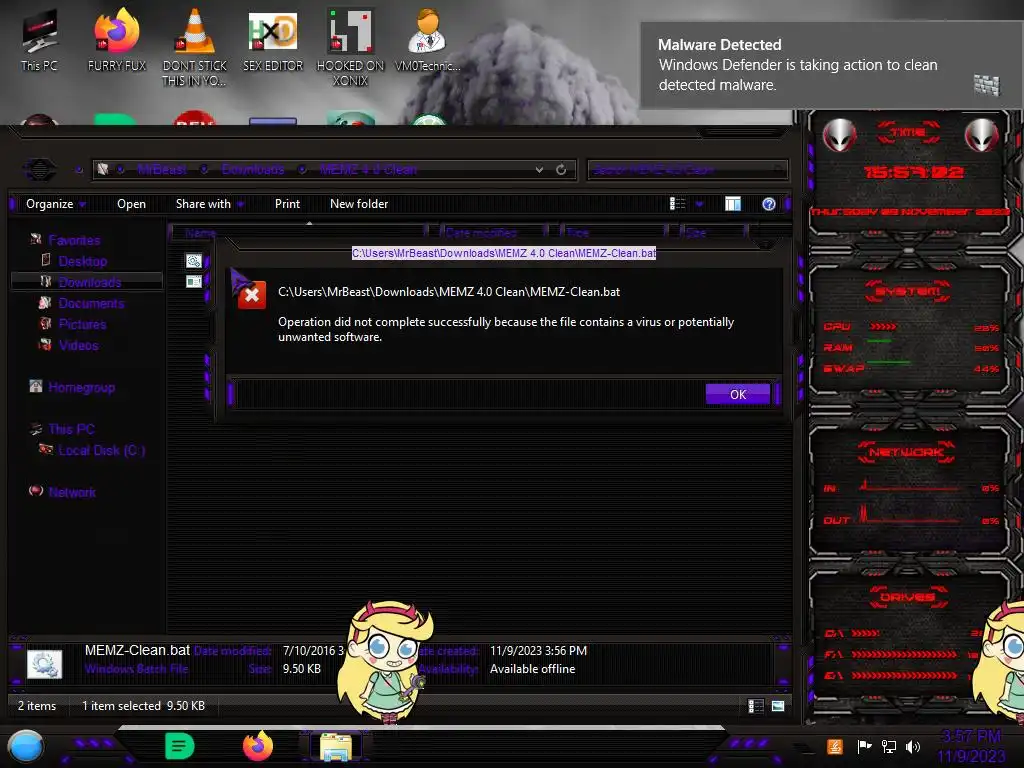
Task: Click New folder in toolbar
Action: 359,204
